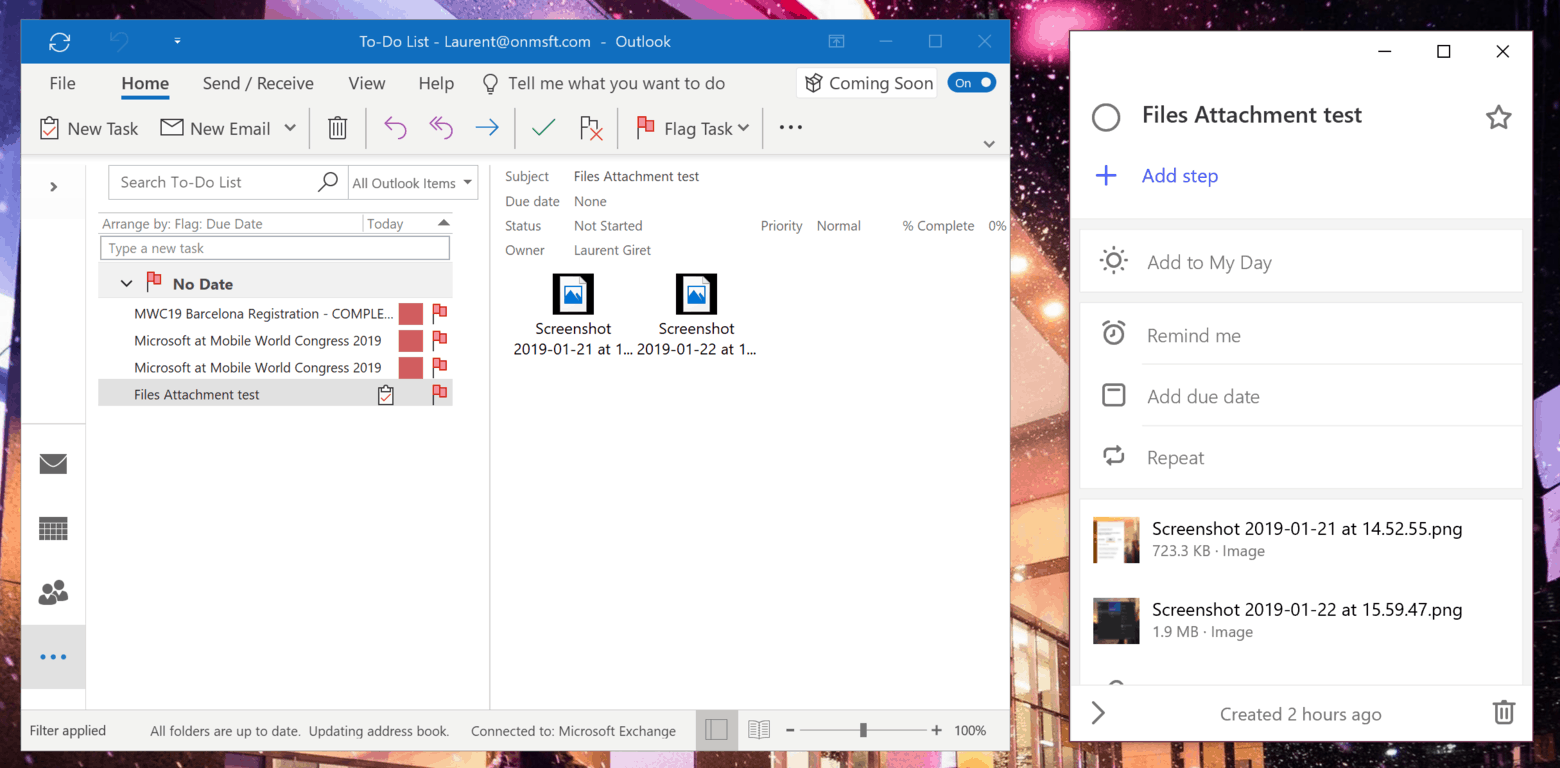The image size is (1560, 768).
Task: Click the New Email button
Action: coord(216,128)
